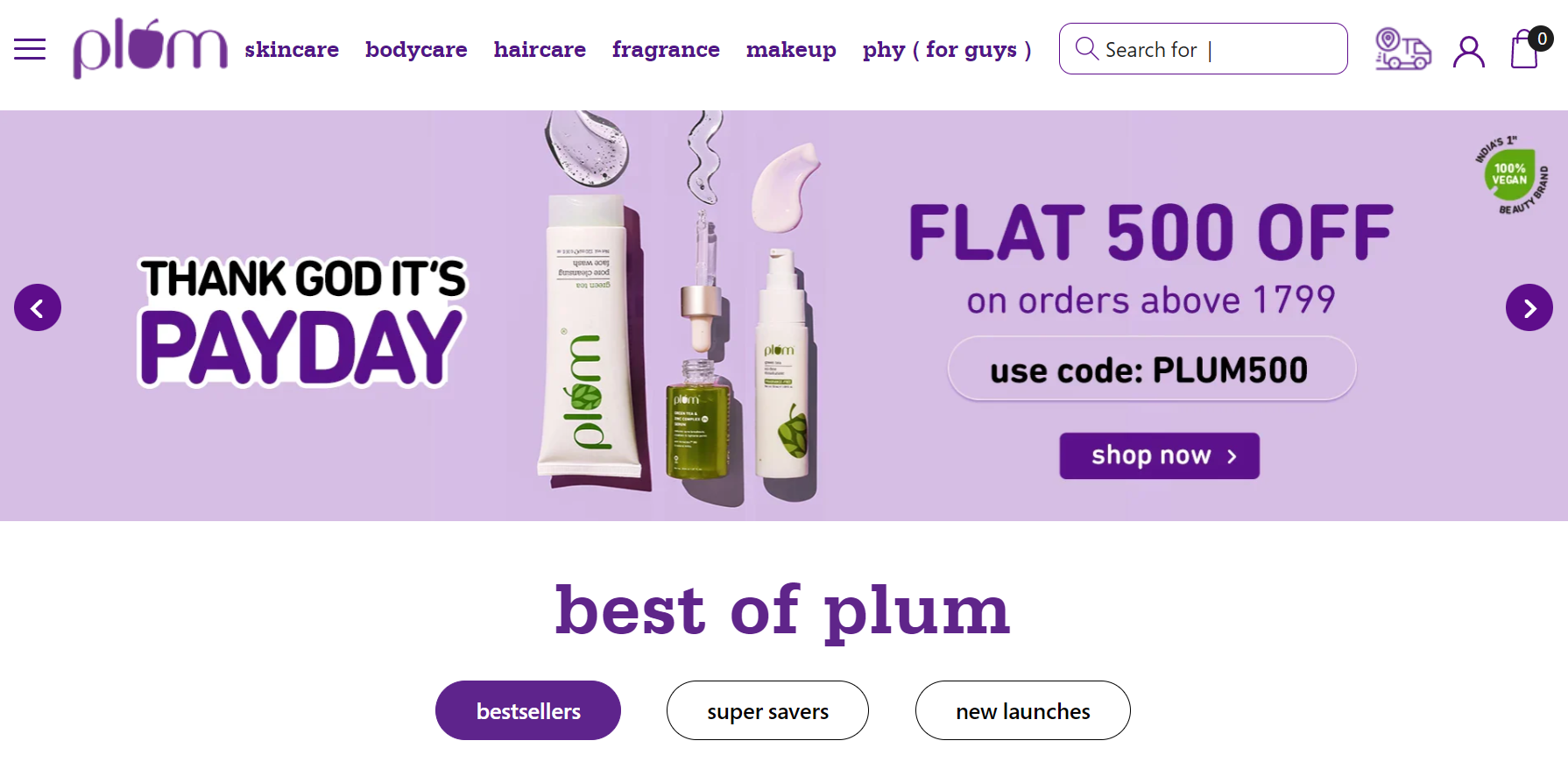Screen dimensions: 1568x762
Task: Open the haircare menu
Action: (540, 49)
